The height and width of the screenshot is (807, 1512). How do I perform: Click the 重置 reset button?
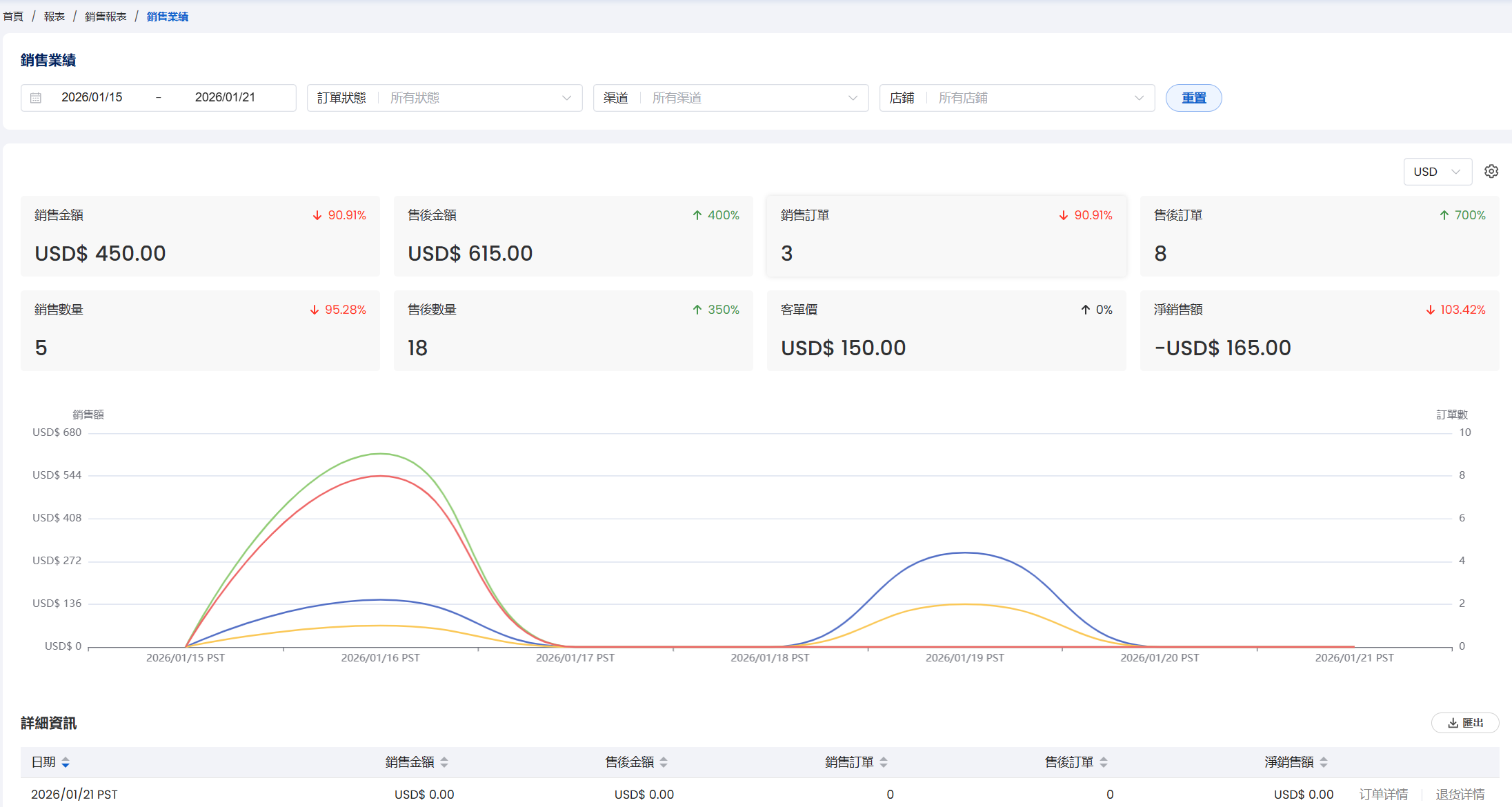[1193, 98]
